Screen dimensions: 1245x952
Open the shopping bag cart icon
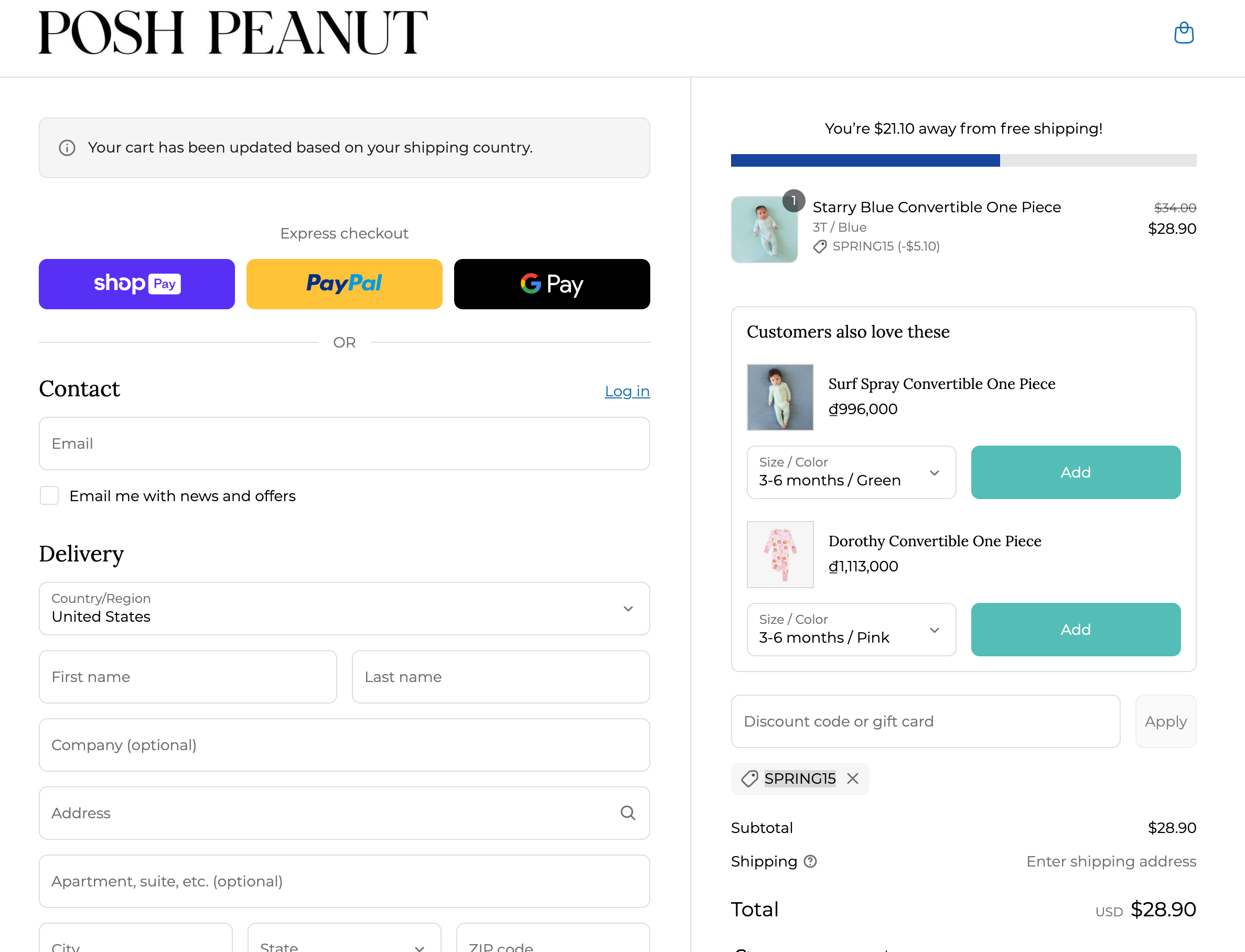click(1183, 33)
